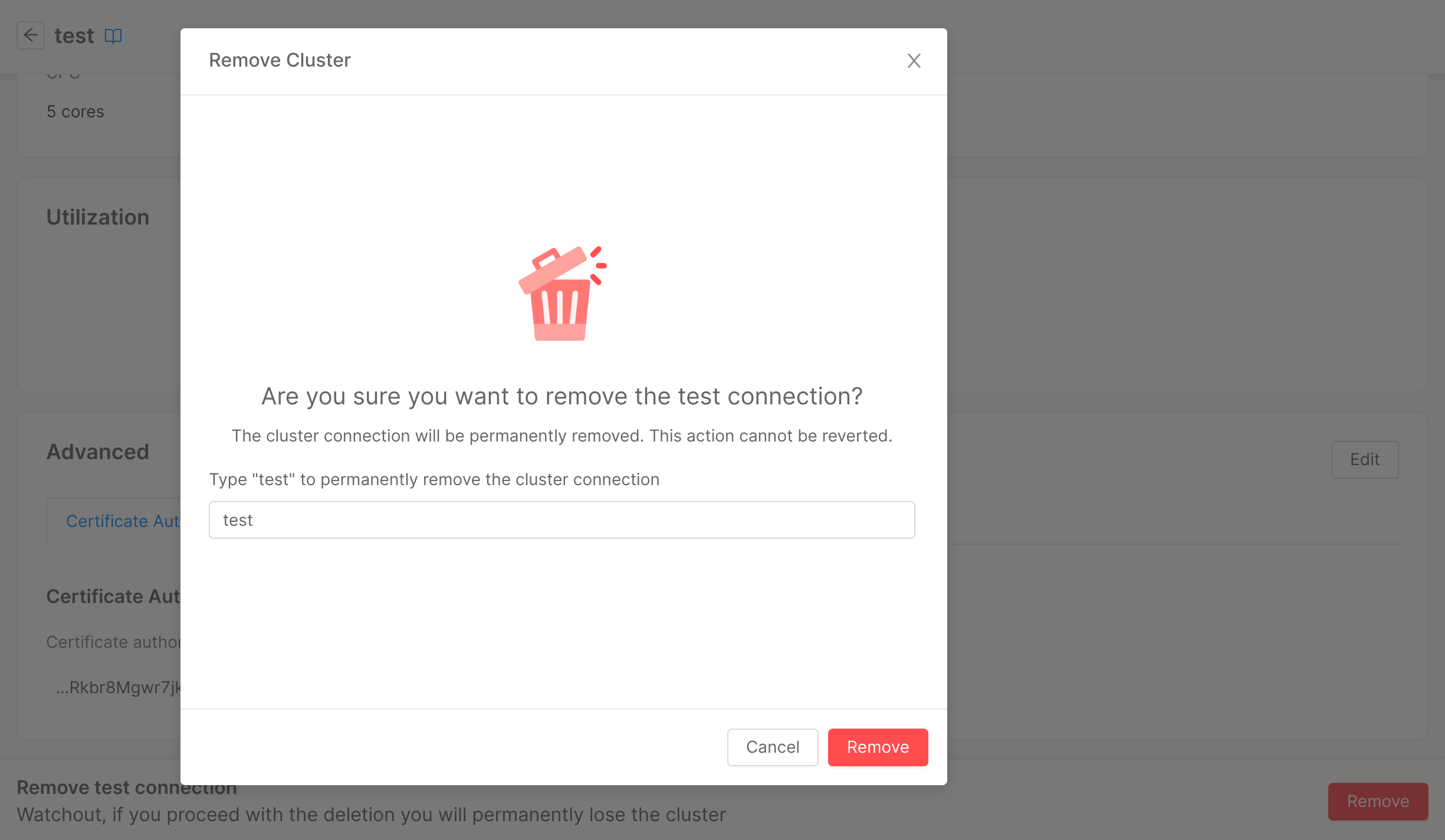Confirm deletion with the red Remove button

pos(878,747)
